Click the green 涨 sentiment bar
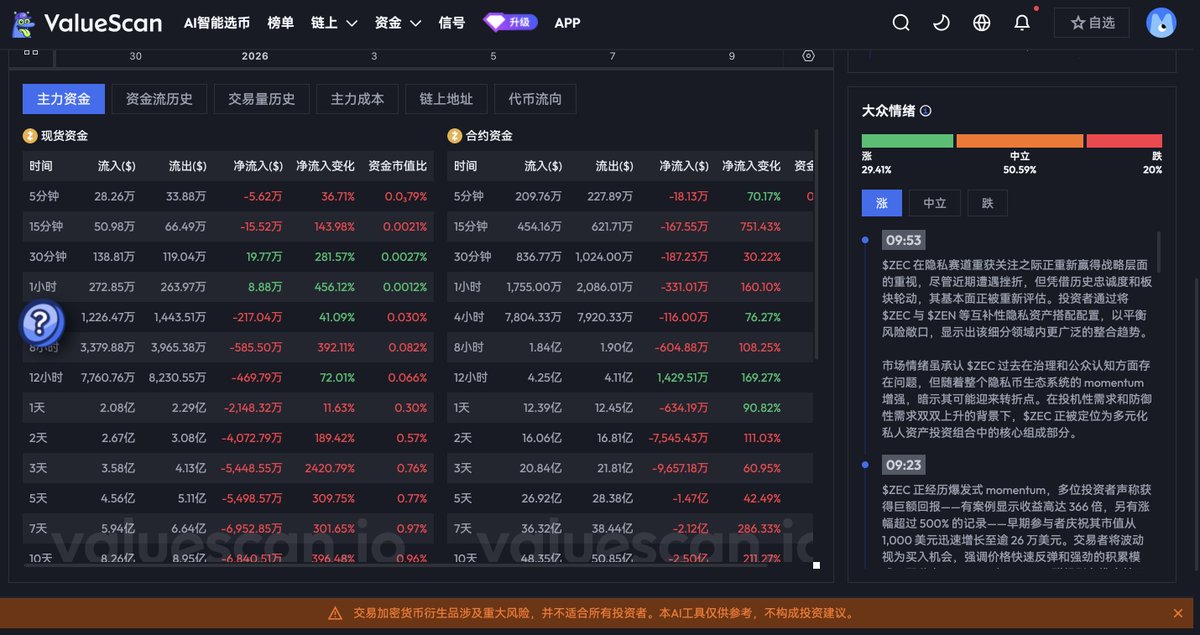 [907, 141]
